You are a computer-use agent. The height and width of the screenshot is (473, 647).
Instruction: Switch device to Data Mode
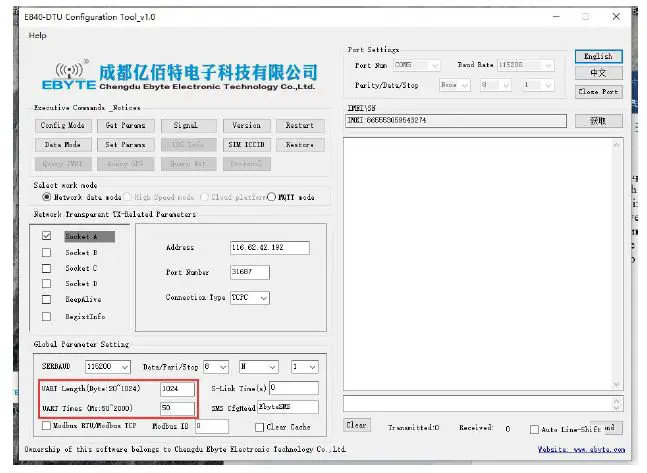coord(62,145)
